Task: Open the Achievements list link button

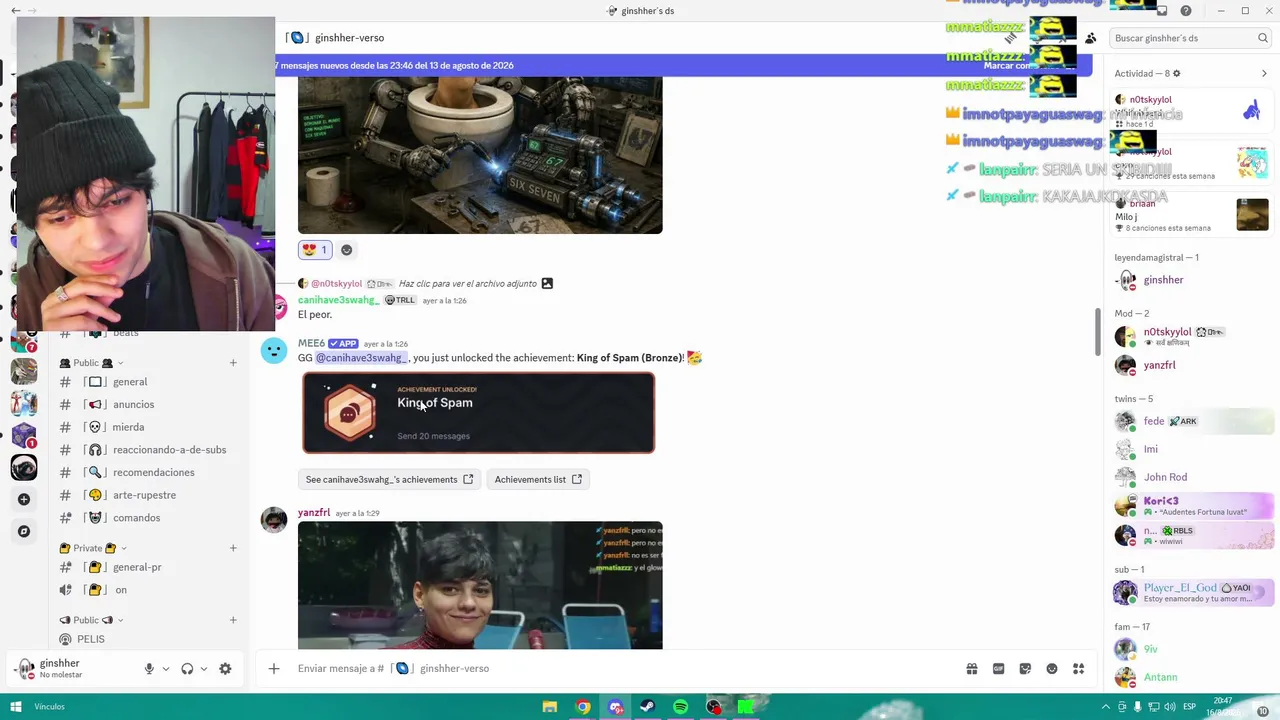Action: 538,479
